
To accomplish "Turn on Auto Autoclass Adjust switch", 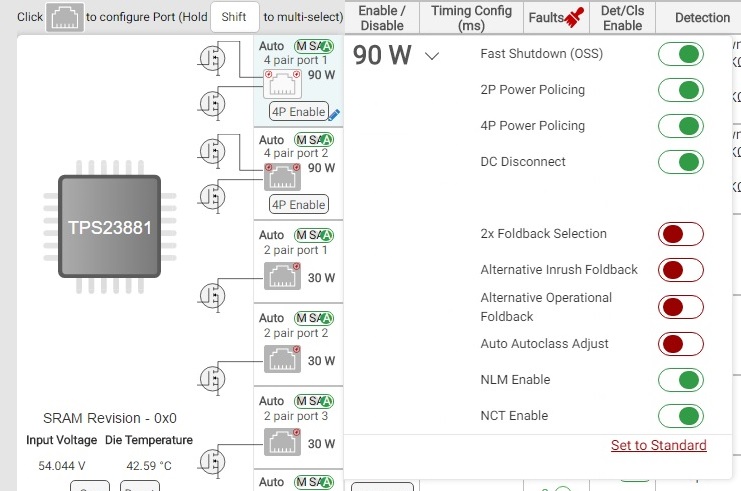I will pyautogui.click(x=681, y=344).
